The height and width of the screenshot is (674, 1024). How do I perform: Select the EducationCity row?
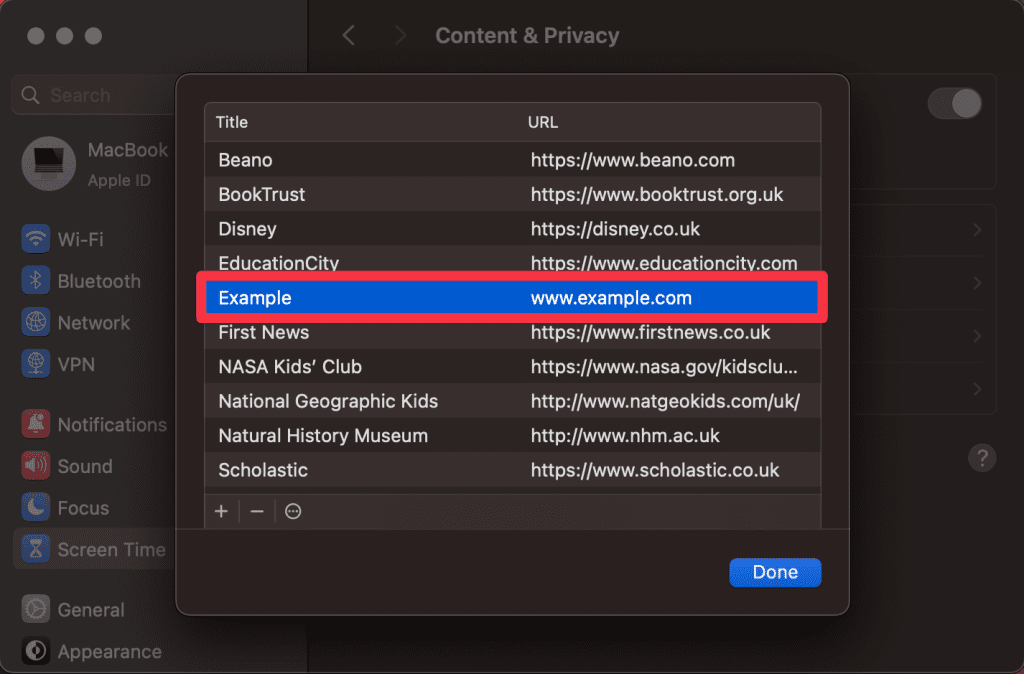[513, 261]
